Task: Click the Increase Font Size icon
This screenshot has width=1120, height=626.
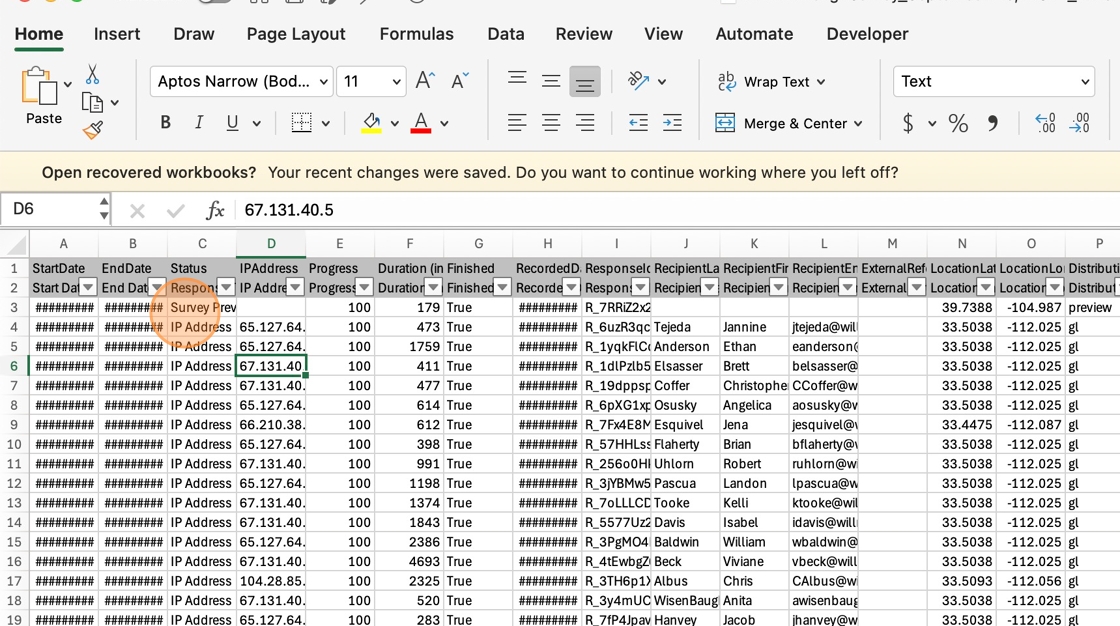Action: point(425,81)
